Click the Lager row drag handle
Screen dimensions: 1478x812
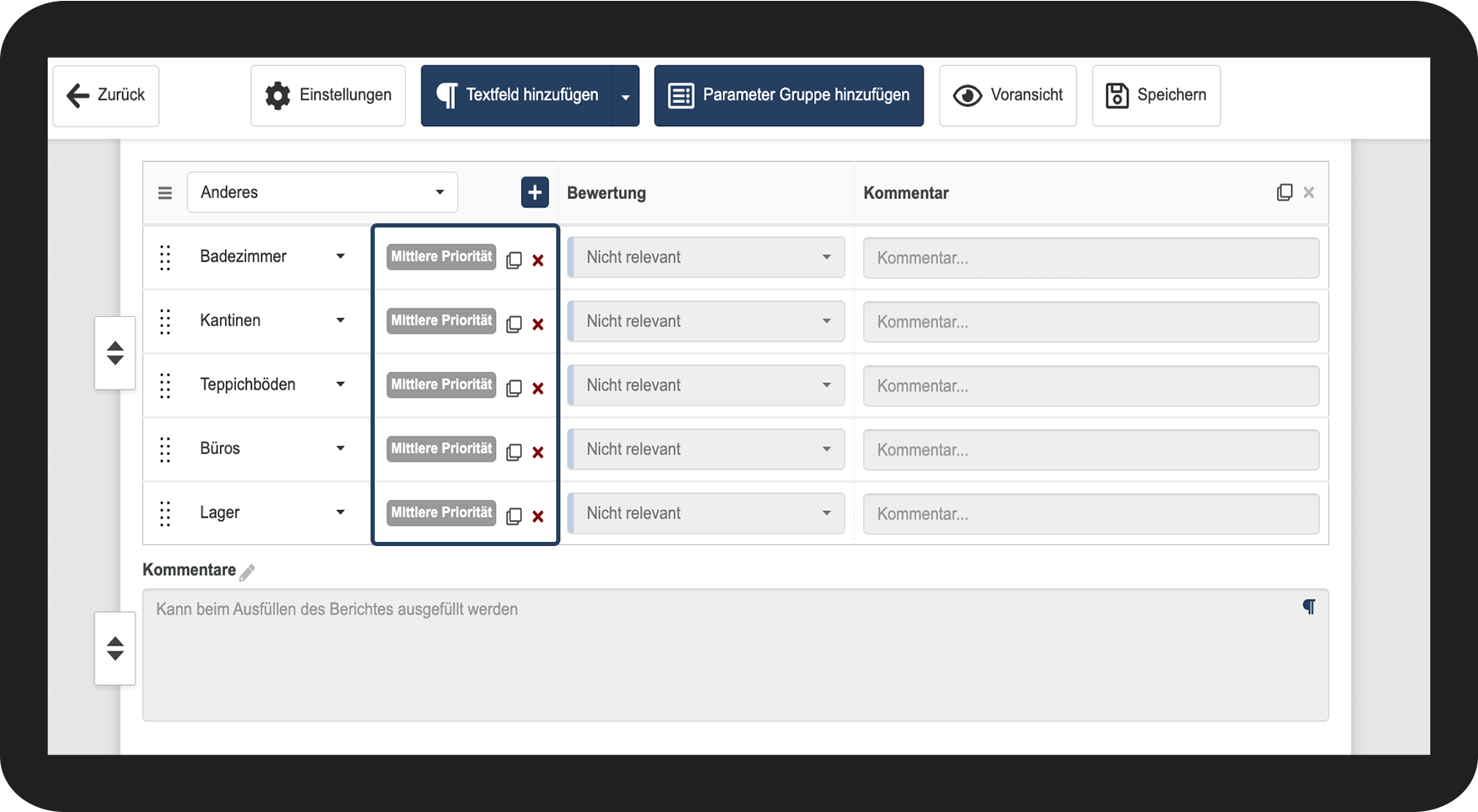pyautogui.click(x=165, y=513)
